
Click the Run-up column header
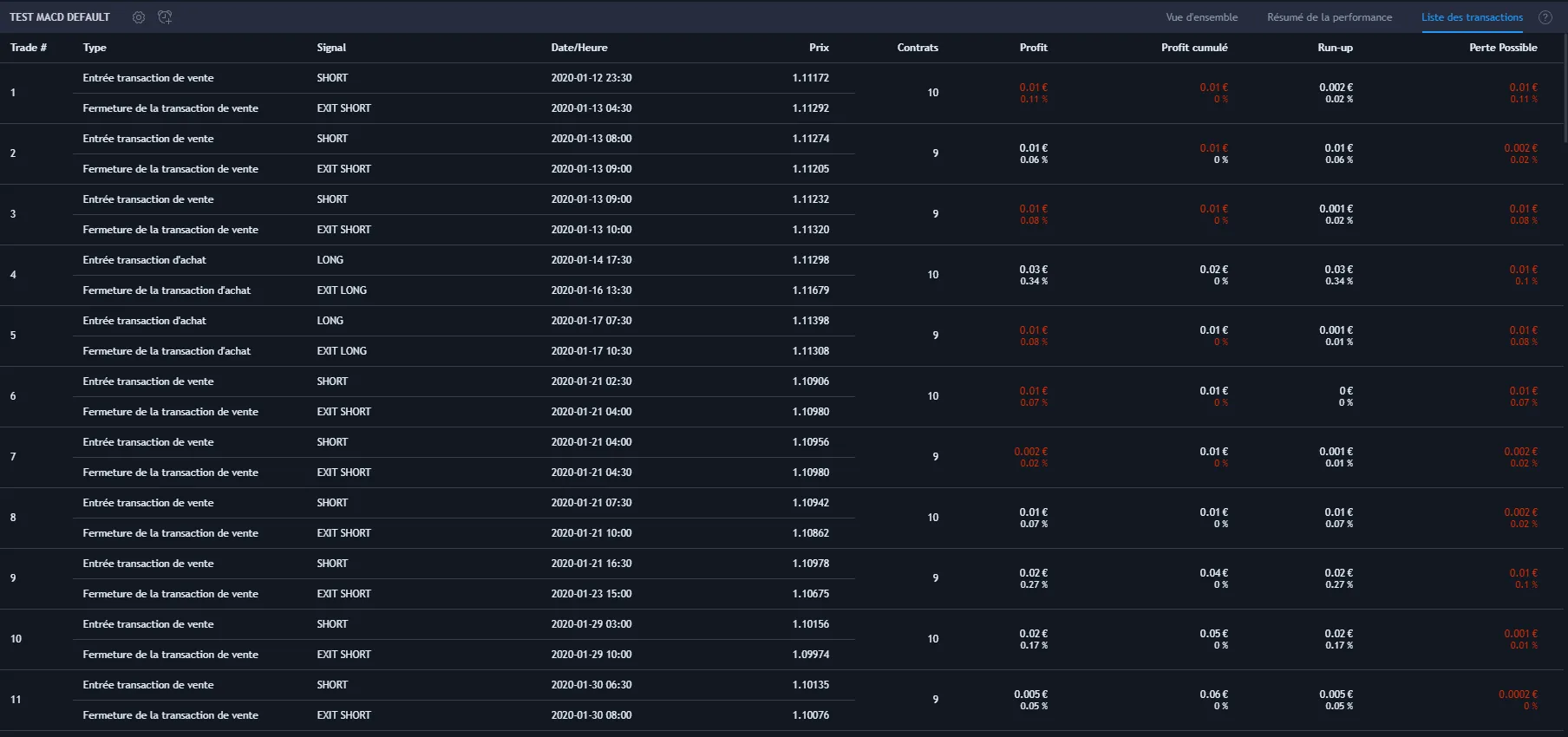point(1335,48)
